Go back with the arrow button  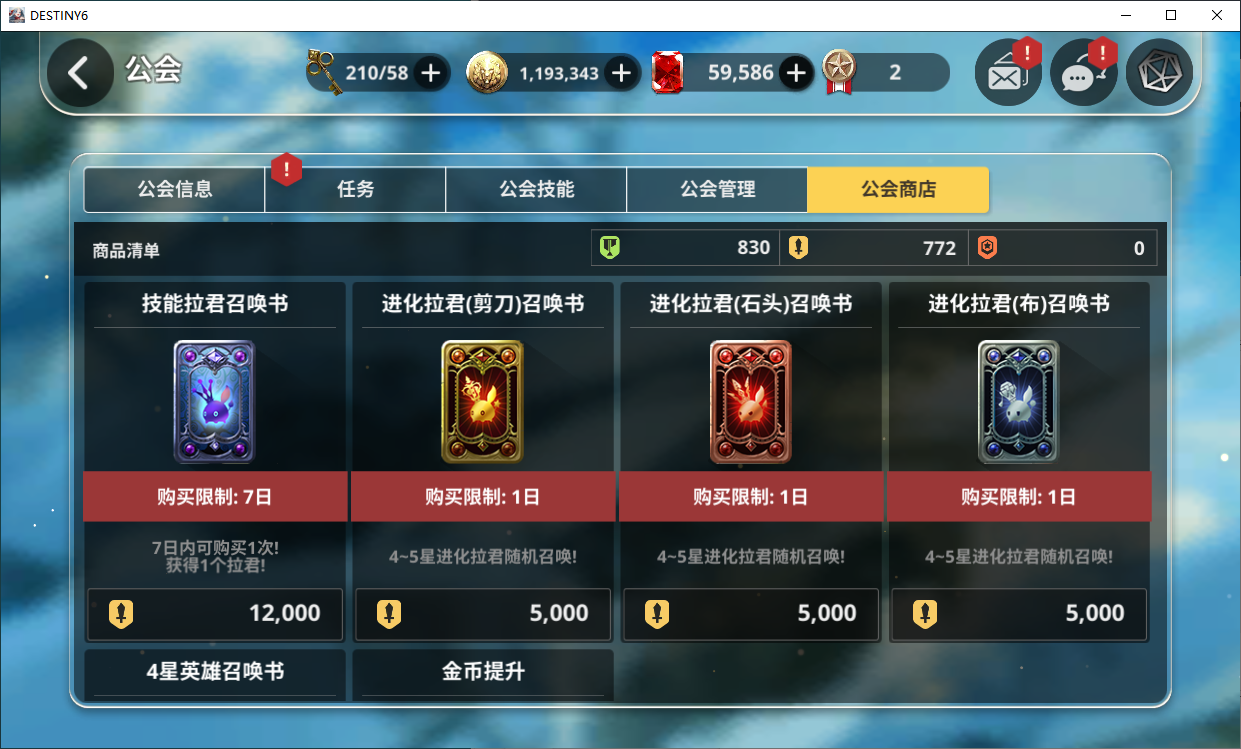point(80,73)
